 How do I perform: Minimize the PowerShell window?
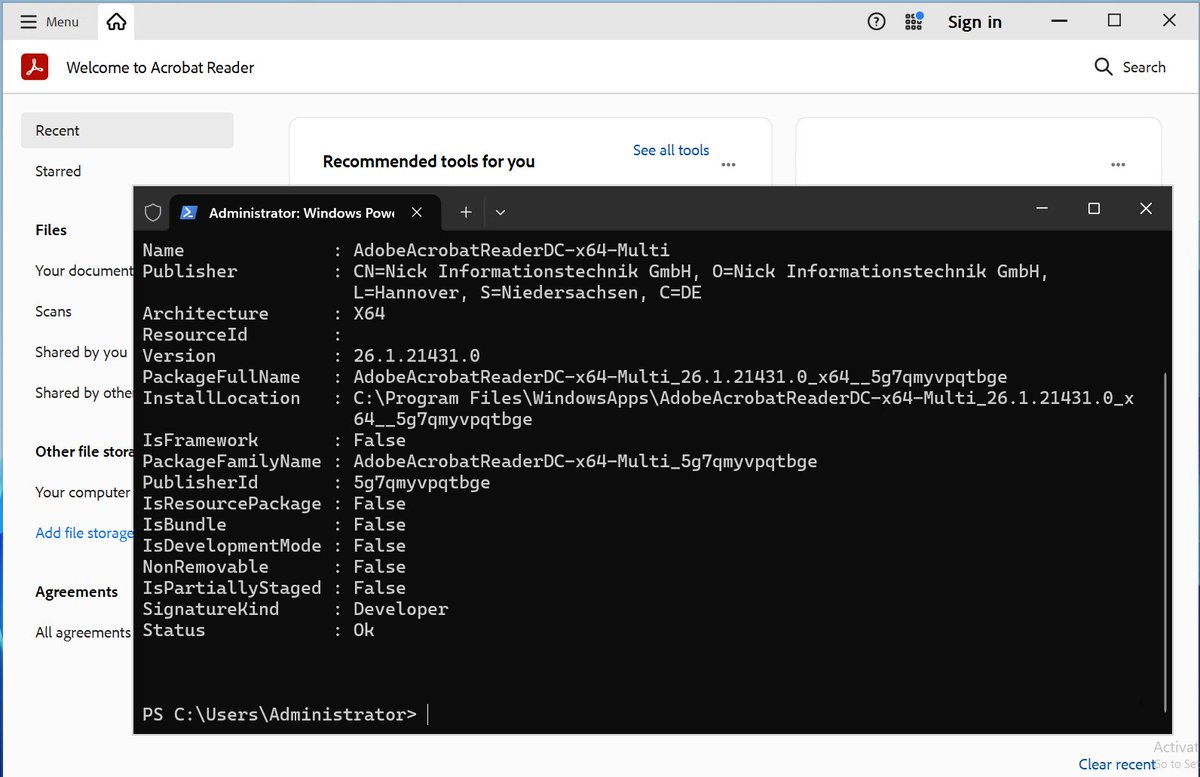tap(1042, 208)
